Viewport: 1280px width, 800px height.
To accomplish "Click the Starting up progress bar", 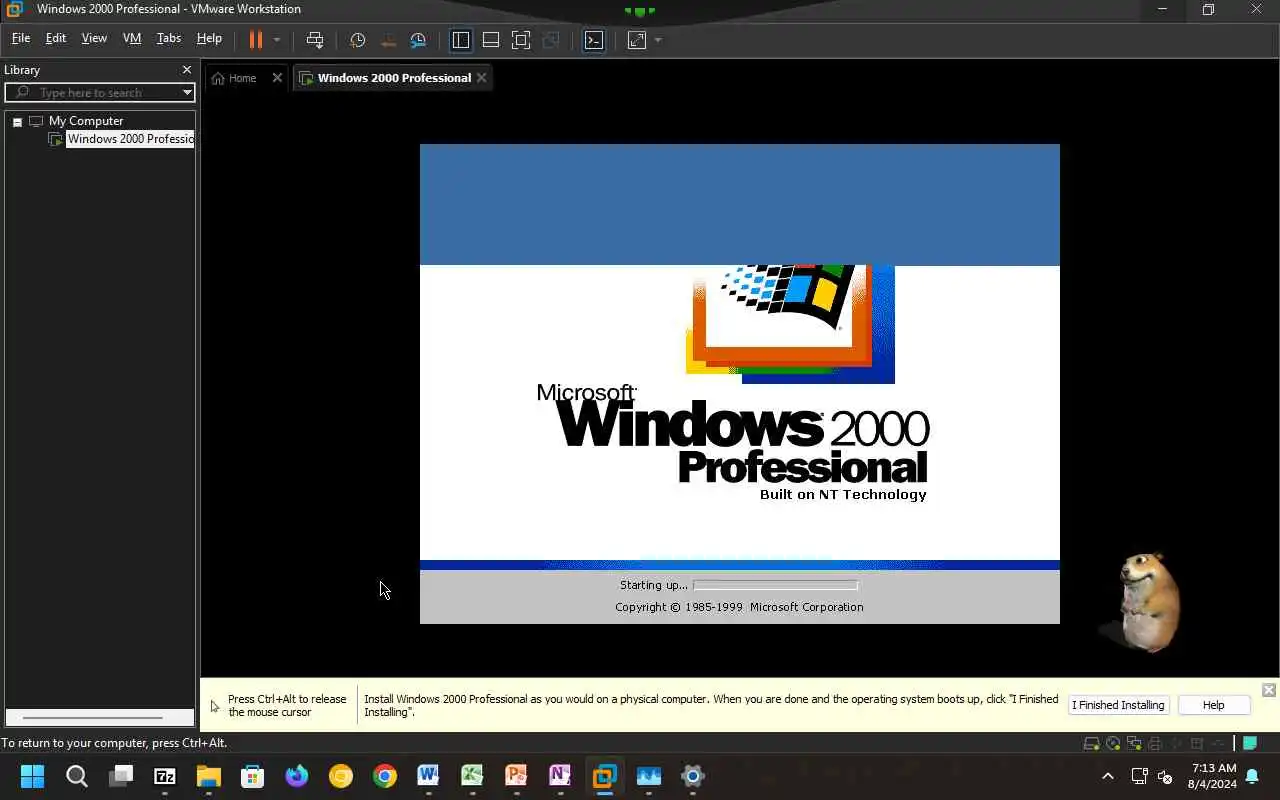I will tap(775, 585).
